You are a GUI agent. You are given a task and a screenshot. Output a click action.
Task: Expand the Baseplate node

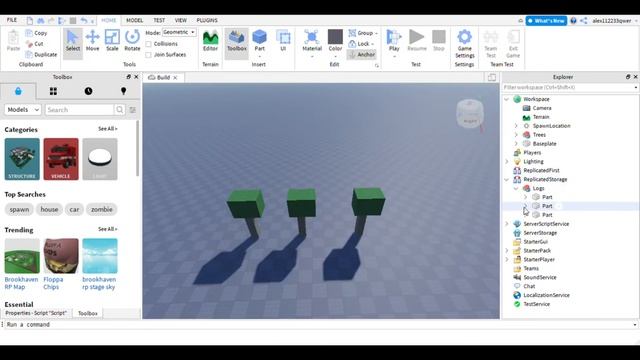[x=516, y=144]
